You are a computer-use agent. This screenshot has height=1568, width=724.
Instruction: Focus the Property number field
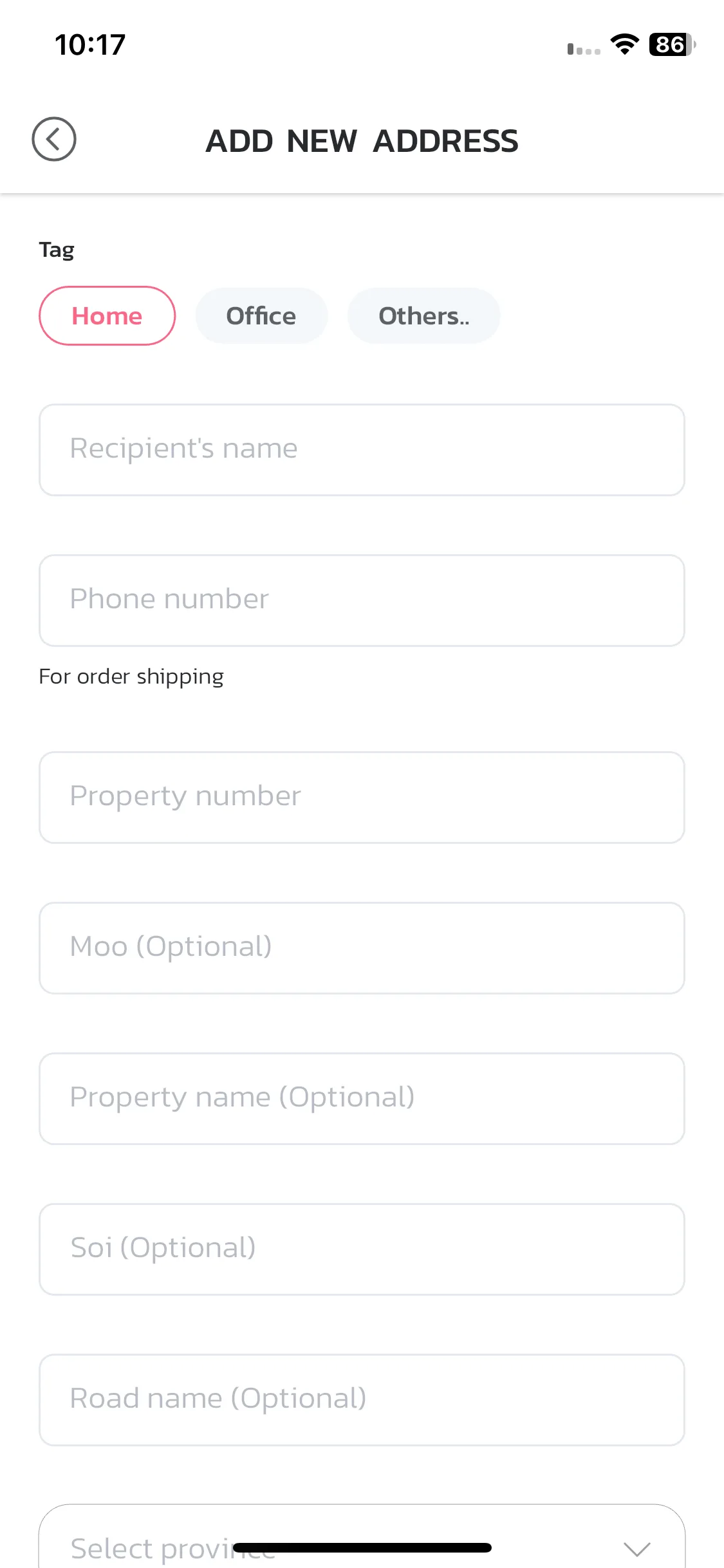pos(362,798)
